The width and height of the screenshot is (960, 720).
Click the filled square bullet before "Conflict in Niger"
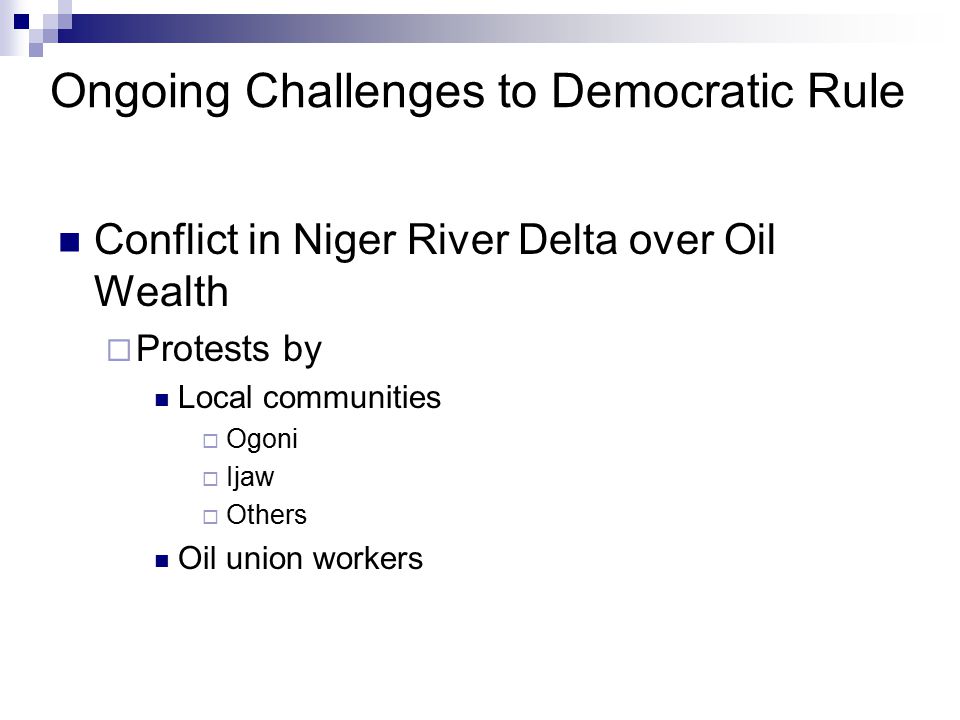point(70,242)
